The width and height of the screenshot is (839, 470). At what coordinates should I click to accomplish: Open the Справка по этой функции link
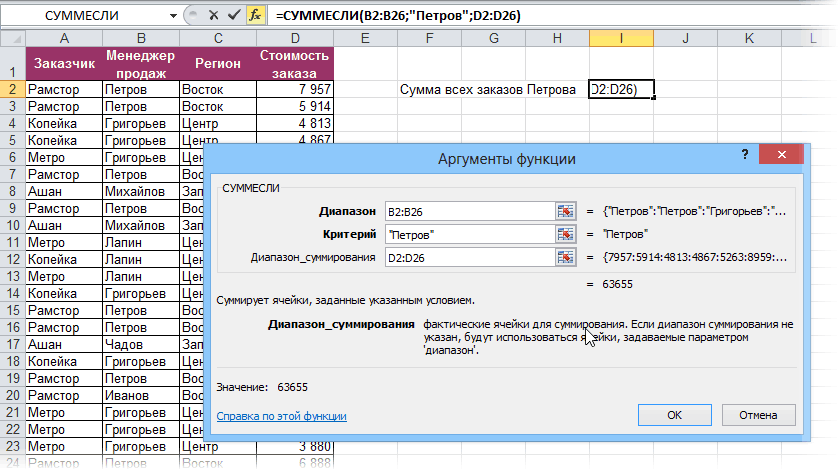(281, 415)
